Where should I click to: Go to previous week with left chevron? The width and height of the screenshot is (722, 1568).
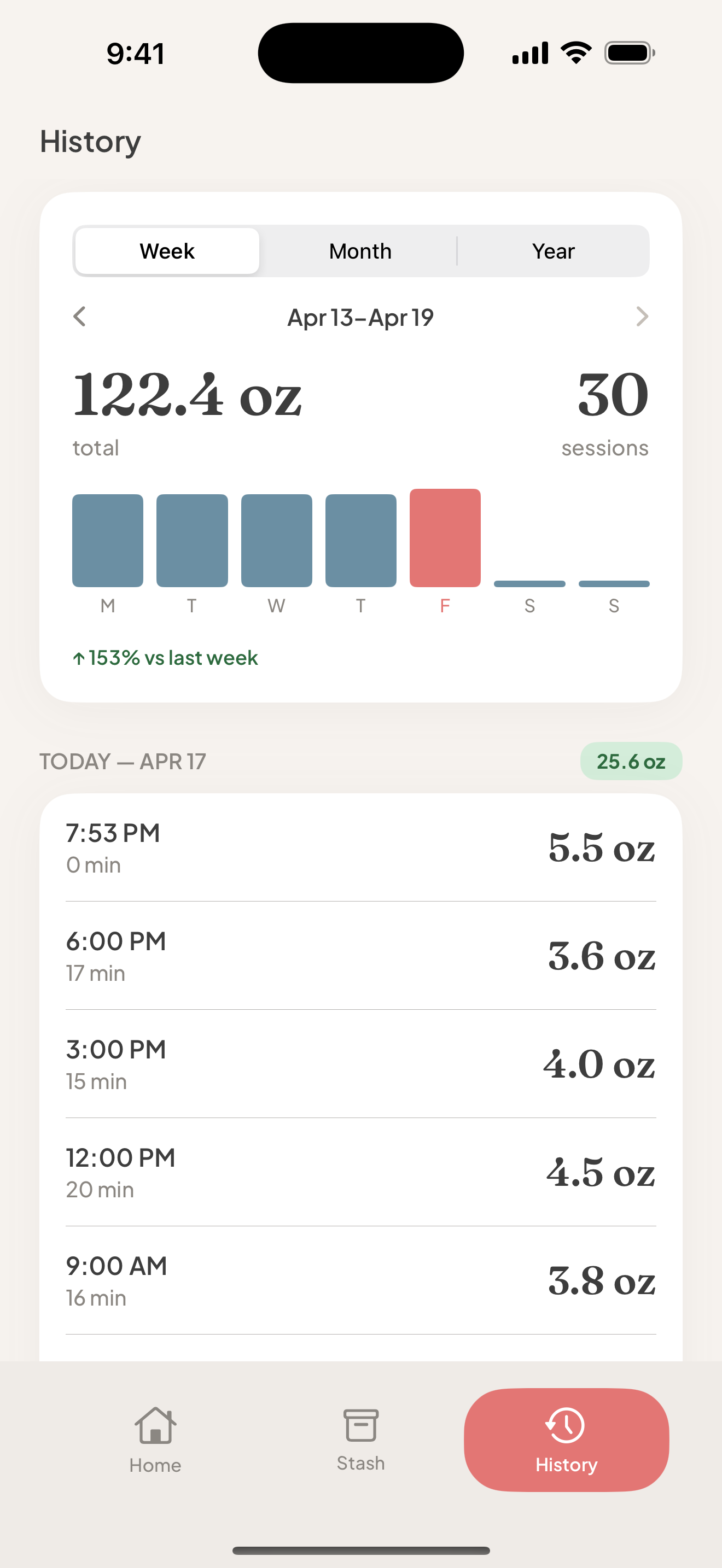[80, 317]
